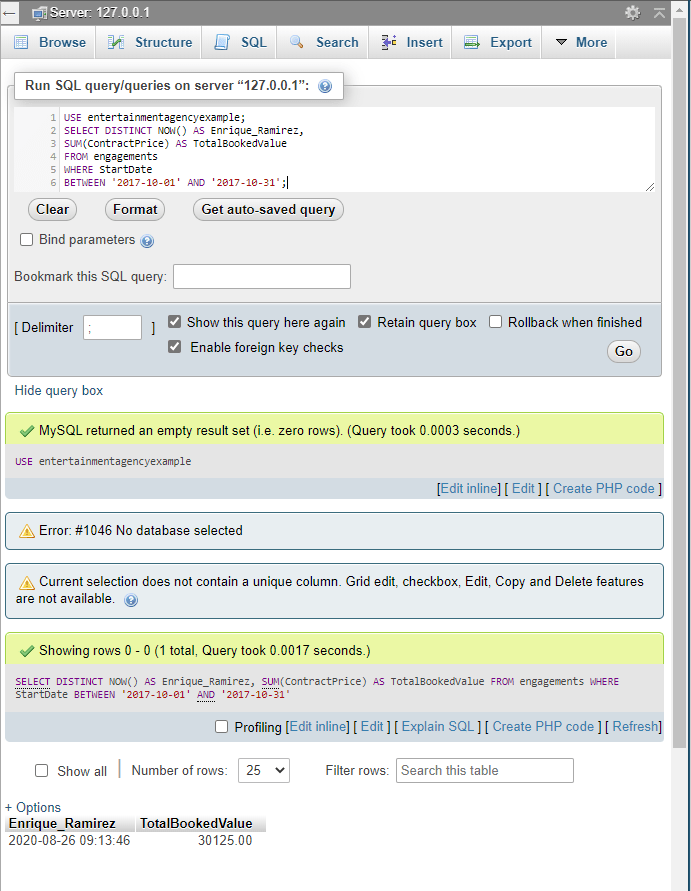Click the Export tab icon
691x891 pixels.
[472, 42]
